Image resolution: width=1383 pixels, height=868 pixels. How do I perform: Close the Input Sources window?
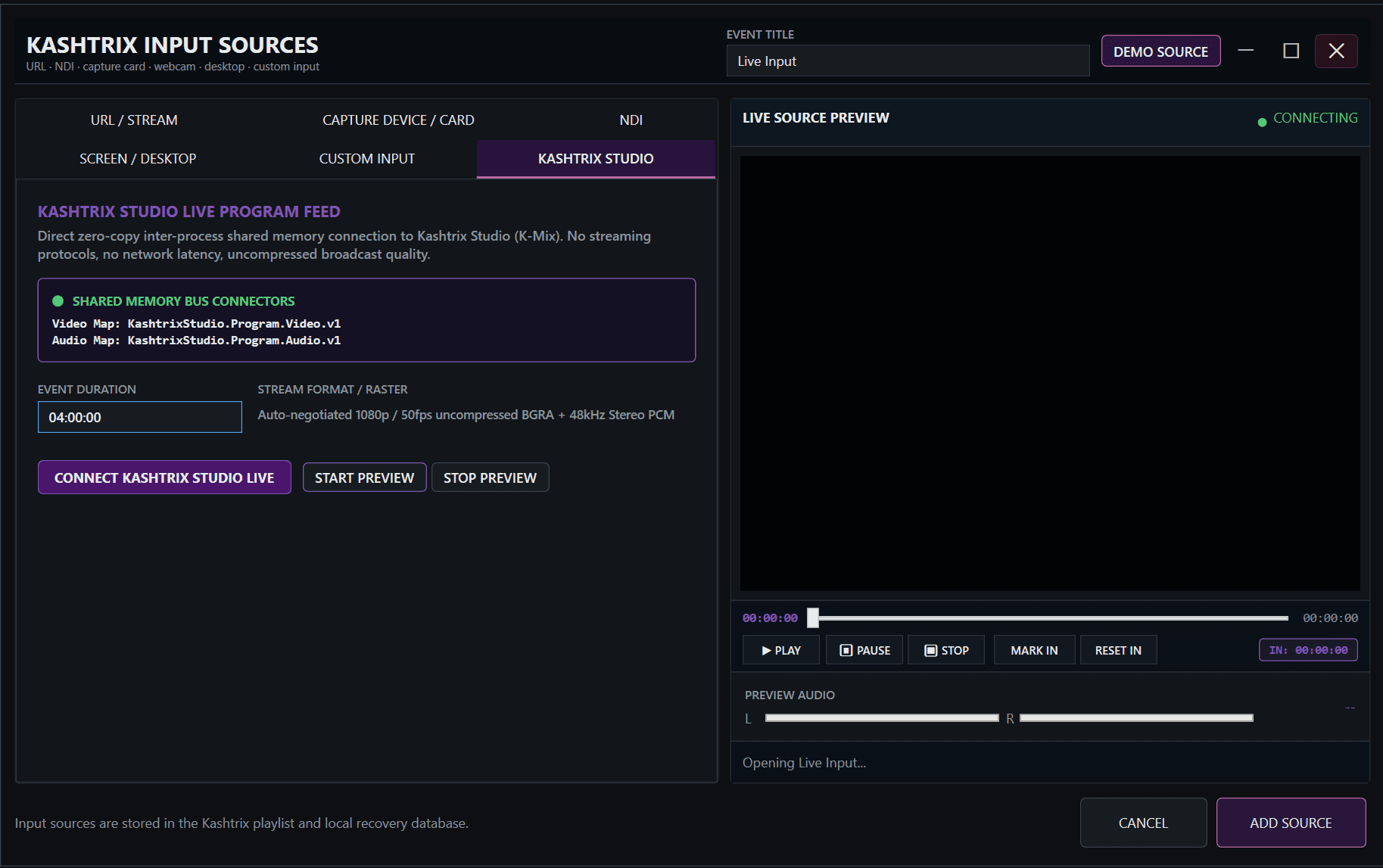coord(1336,51)
